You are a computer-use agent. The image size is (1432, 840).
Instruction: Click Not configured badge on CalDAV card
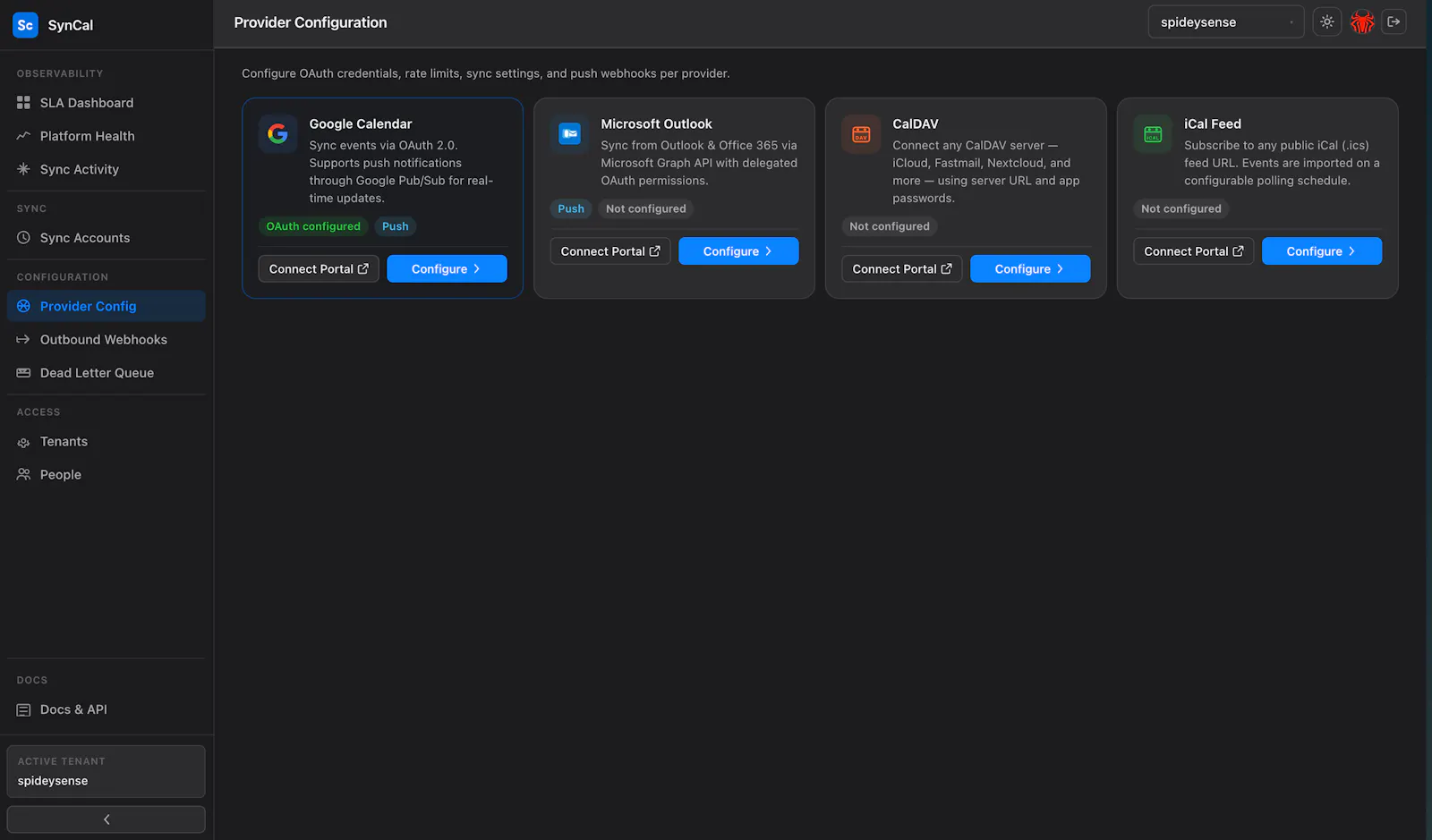[890, 226]
